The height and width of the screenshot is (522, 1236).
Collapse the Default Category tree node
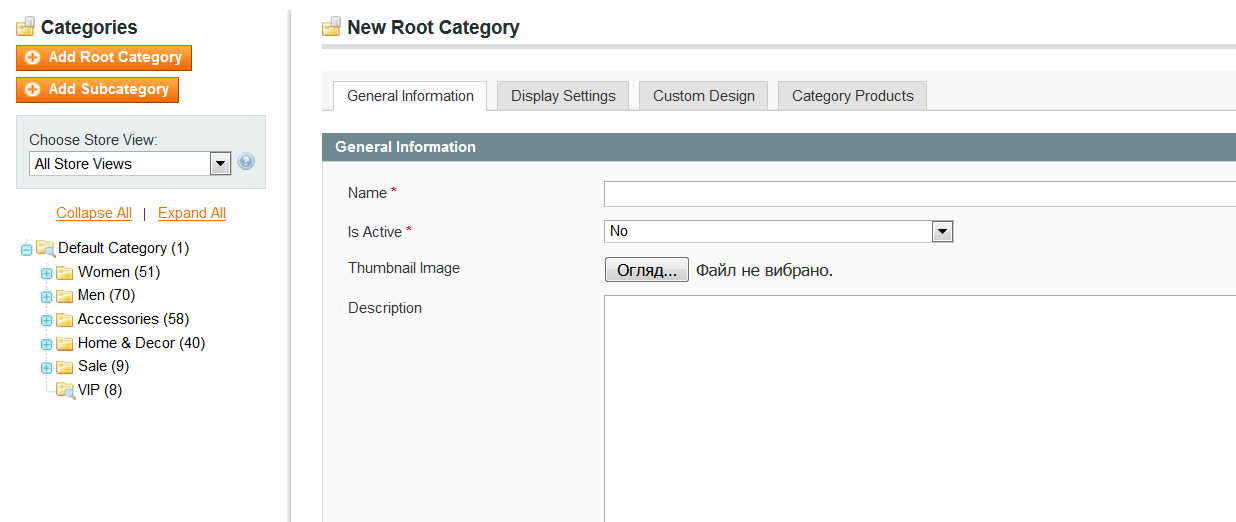click(26, 249)
